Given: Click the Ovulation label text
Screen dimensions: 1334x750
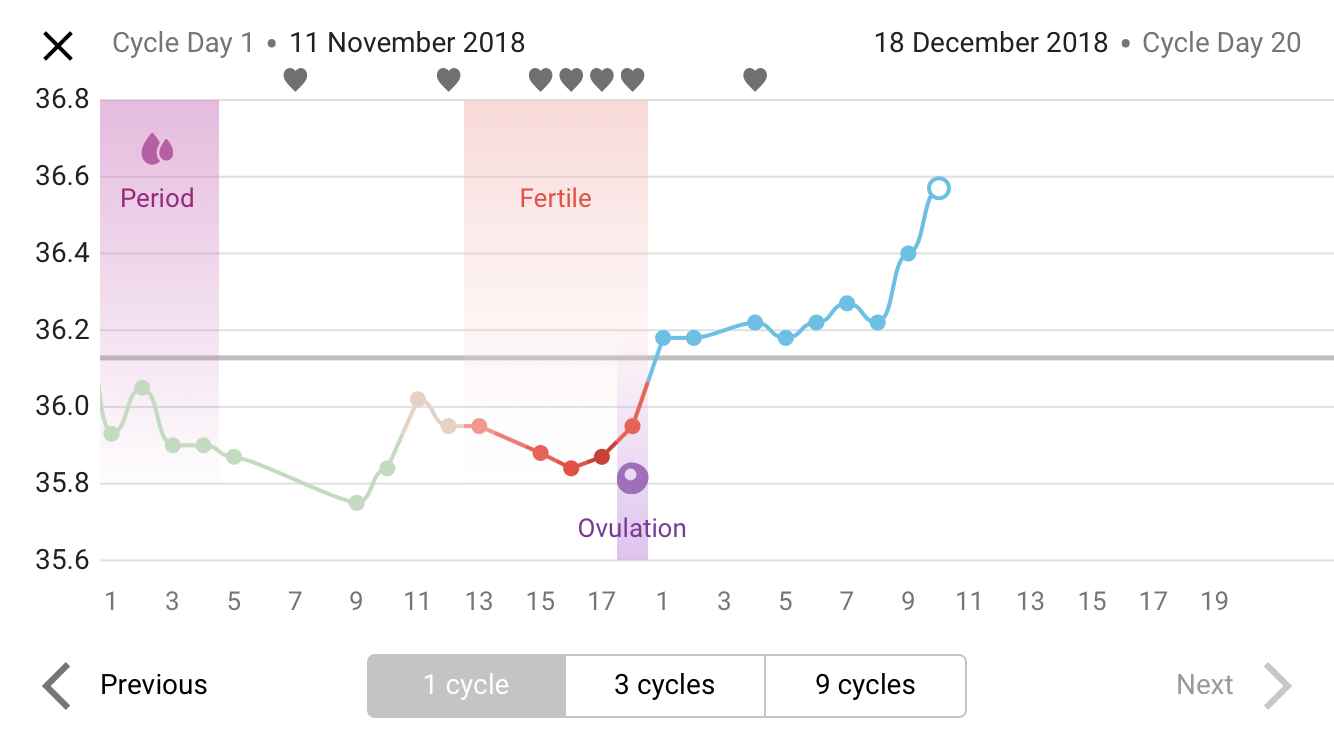Looking at the screenshot, I should tap(632, 528).
